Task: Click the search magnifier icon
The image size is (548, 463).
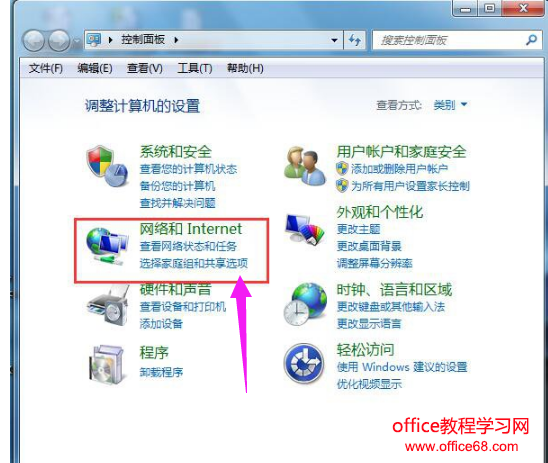Action: point(531,40)
